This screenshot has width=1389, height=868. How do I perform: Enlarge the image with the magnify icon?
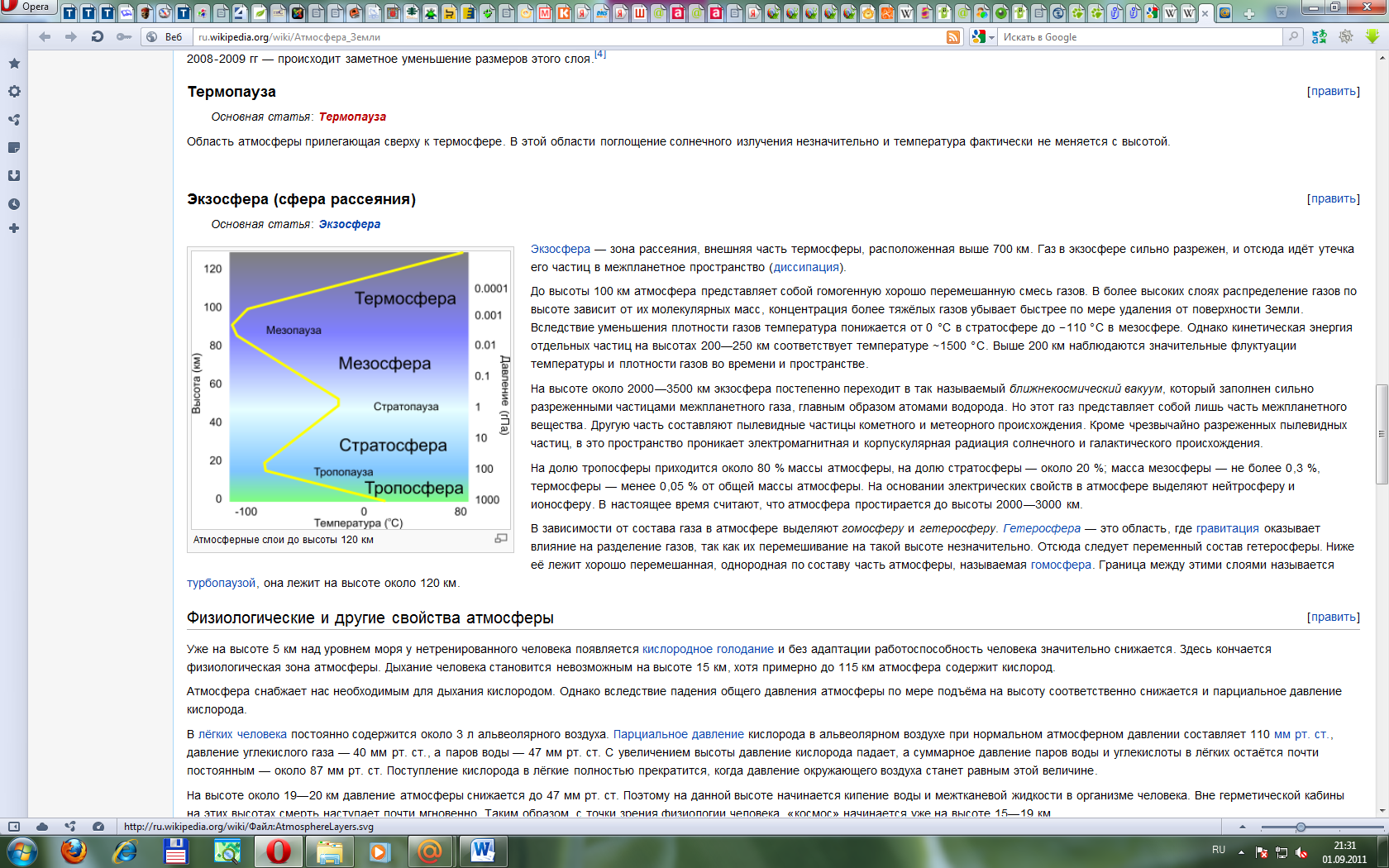coord(501,538)
